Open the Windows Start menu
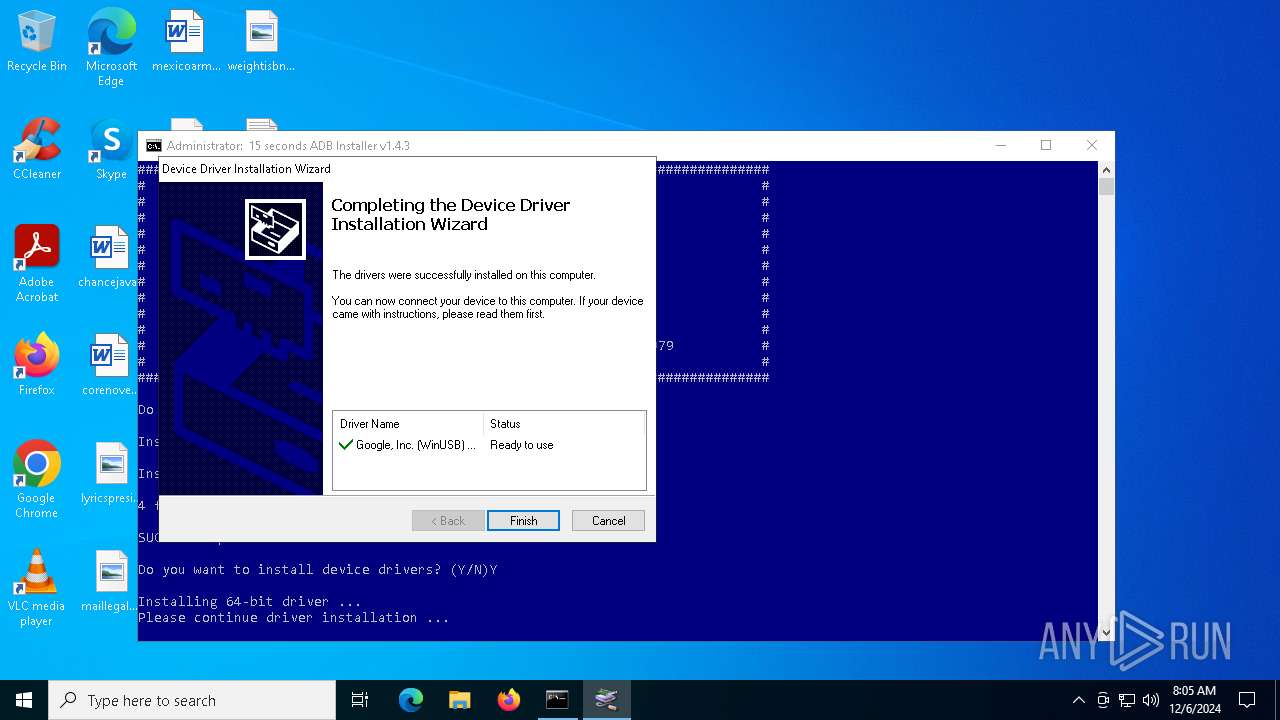 pos(24,700)
